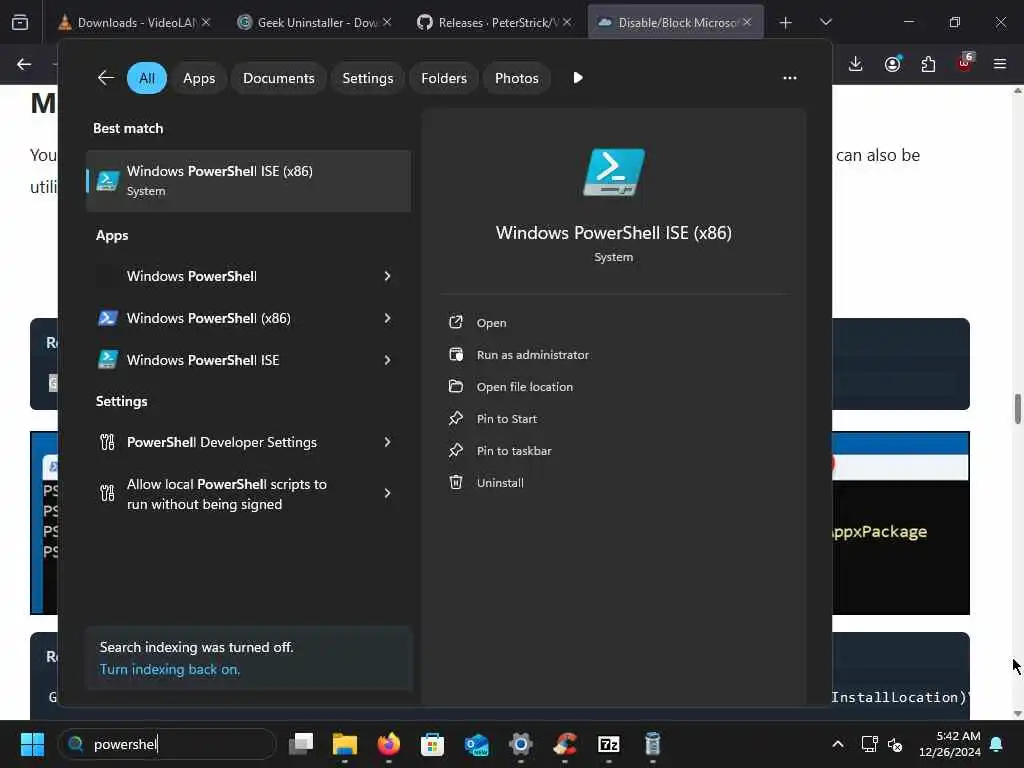This screenshot has width=1024, height=768.
Task: Select the All search filter
Action: [x=147, y=78]
